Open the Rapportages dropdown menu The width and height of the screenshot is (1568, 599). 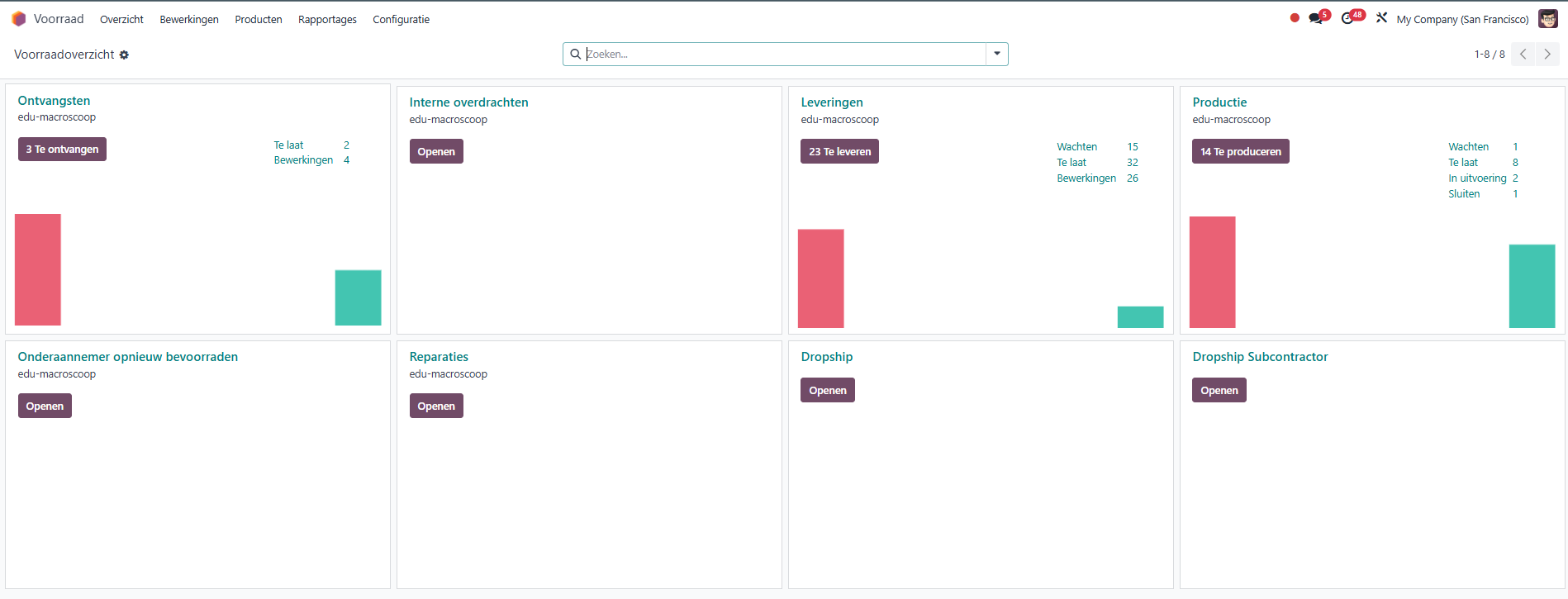coord(327,19)
